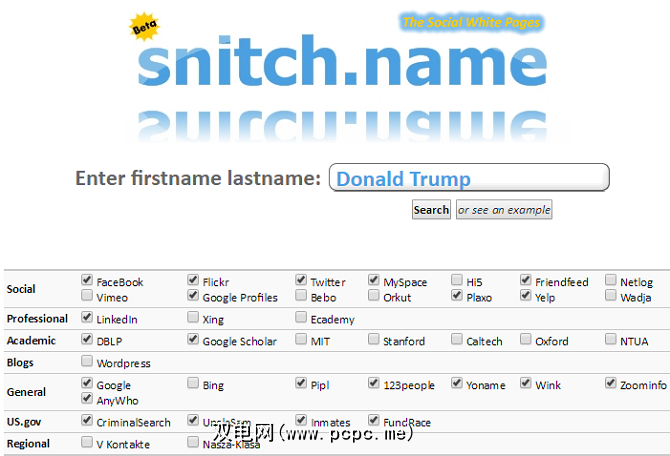This screenshot has height=456, width=670.
Task: Check the Ecademy checkbox
Action: (x=301, y=317)
